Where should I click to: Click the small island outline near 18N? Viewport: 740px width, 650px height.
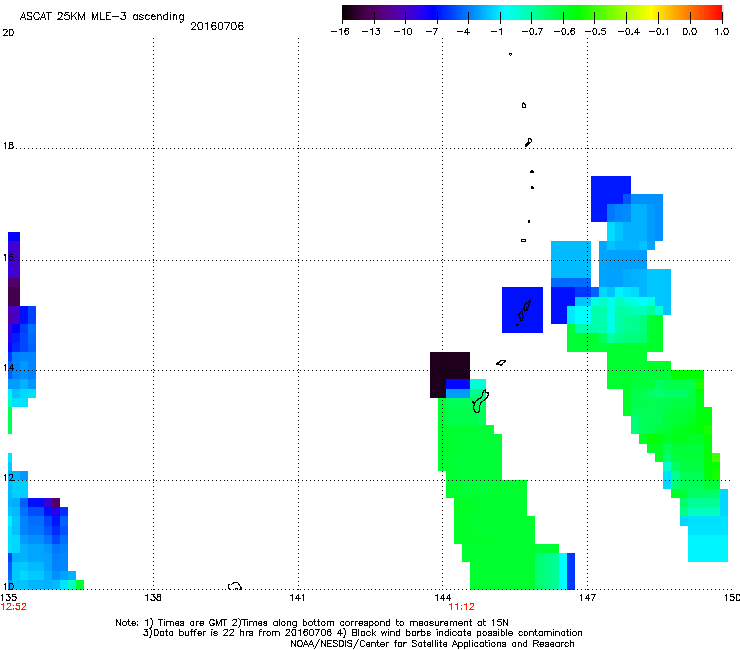coord(529,142)
